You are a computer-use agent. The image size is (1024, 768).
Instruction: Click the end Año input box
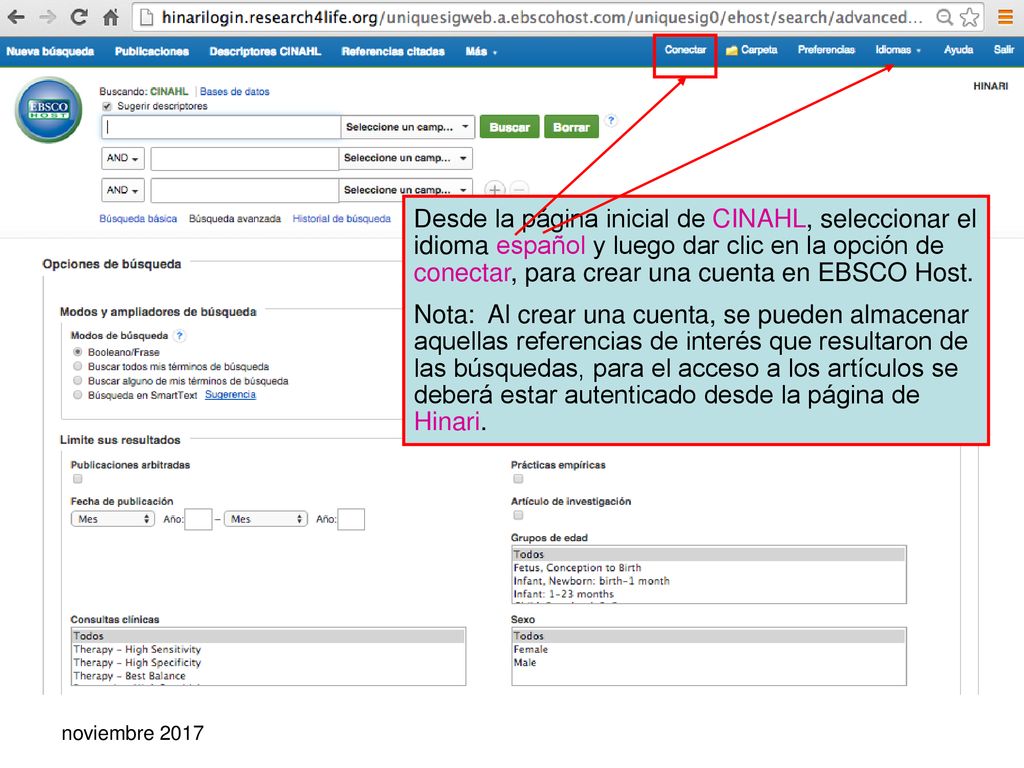[x=351, y=520]
